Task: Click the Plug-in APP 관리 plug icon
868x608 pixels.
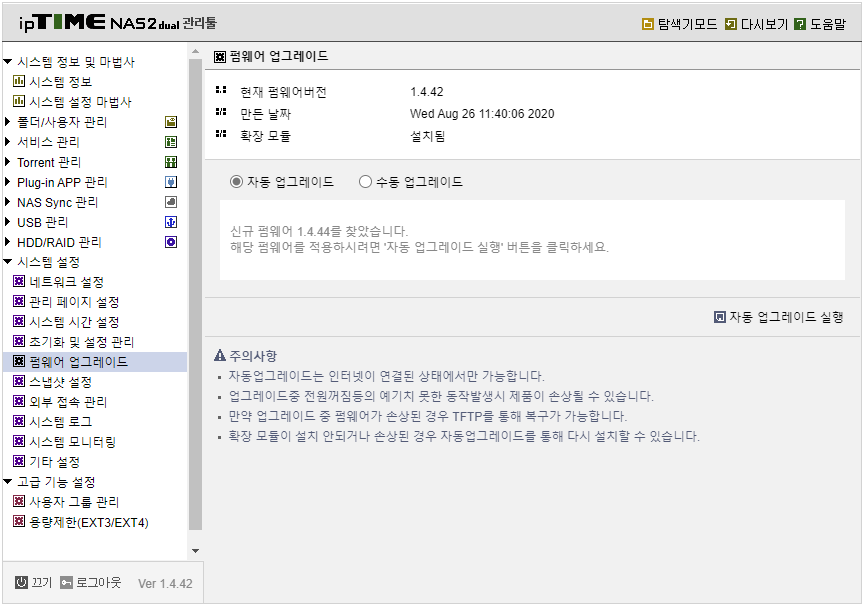Action: tap(171, 182)
